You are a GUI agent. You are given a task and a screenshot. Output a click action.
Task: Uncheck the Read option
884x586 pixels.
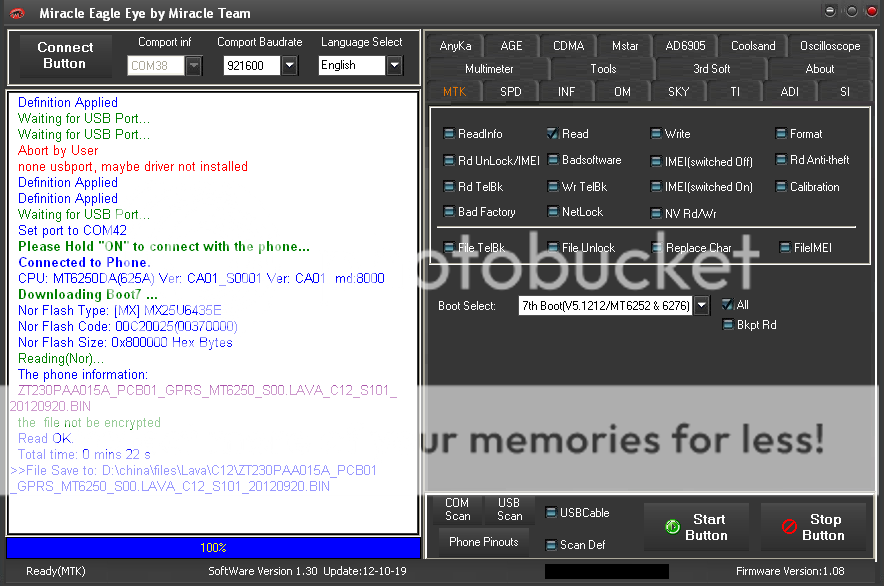point(552,134)
